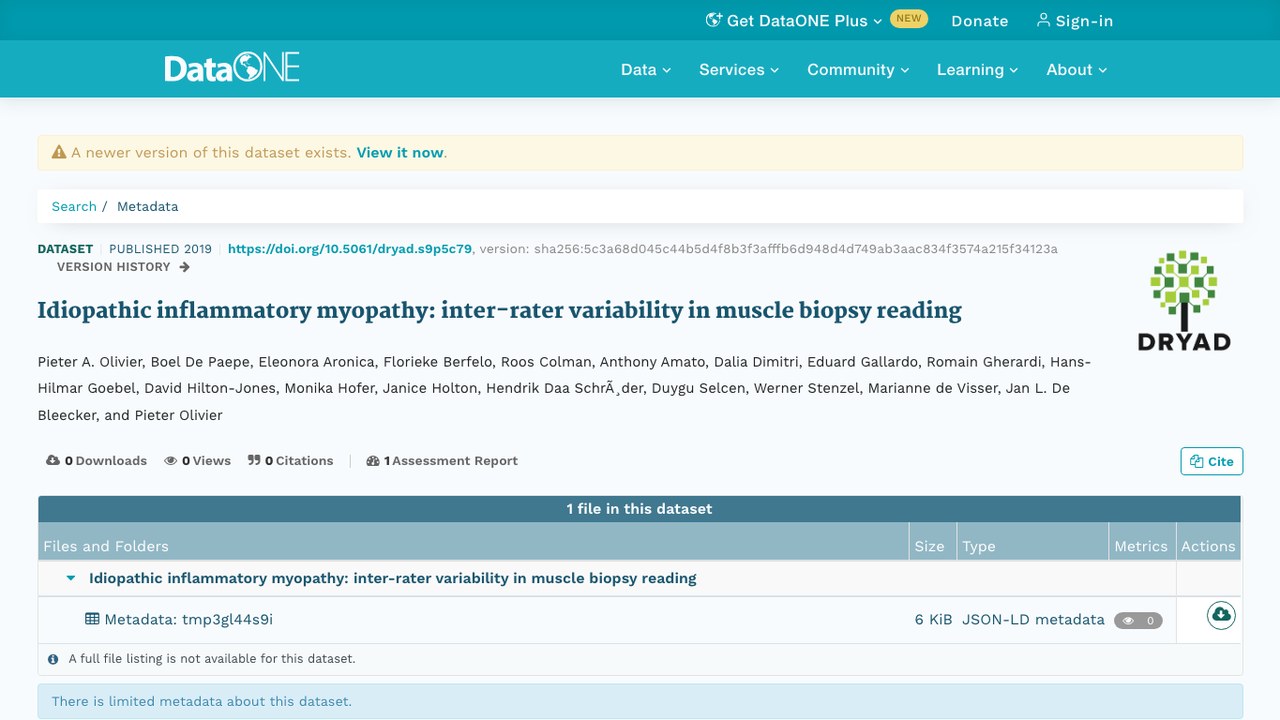
Task: Click the globe icon beside Get DataONE Plus
Action: (x=713, y=20)
